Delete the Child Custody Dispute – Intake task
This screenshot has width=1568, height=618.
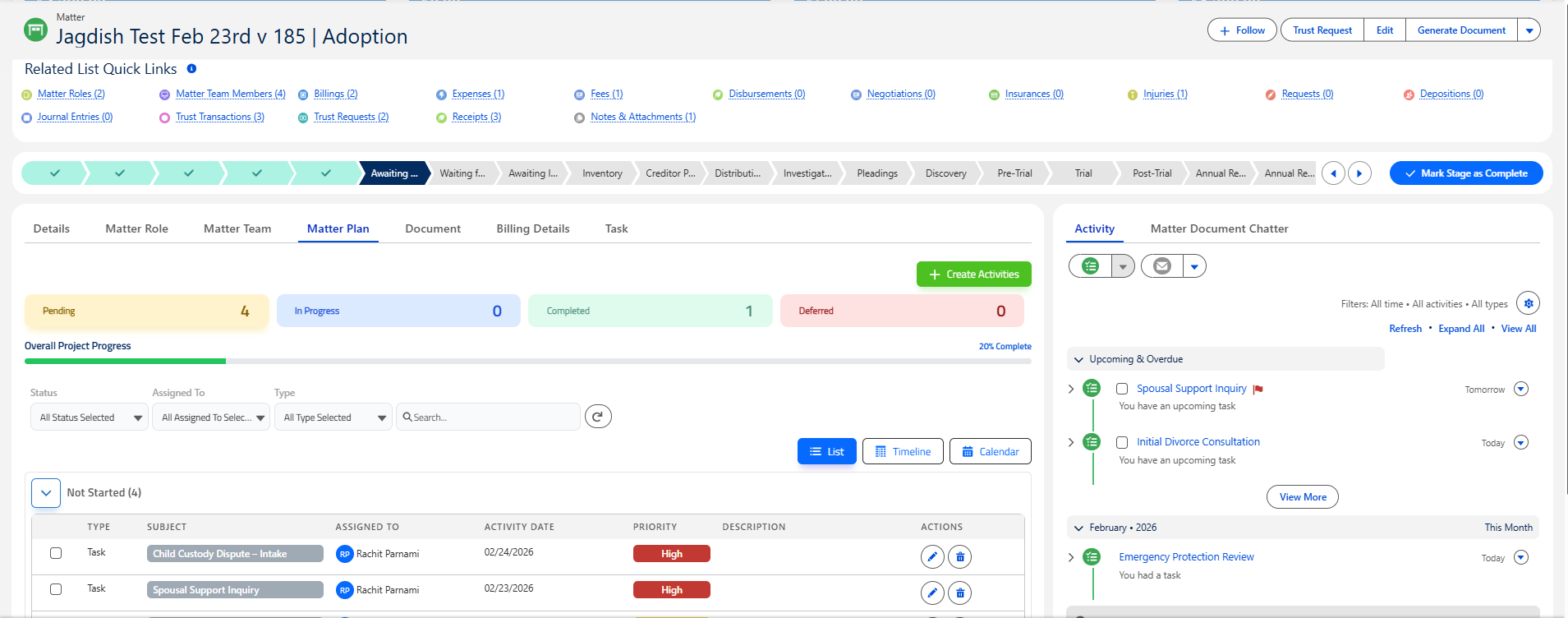pyautogui.click(x=959, y=556)
